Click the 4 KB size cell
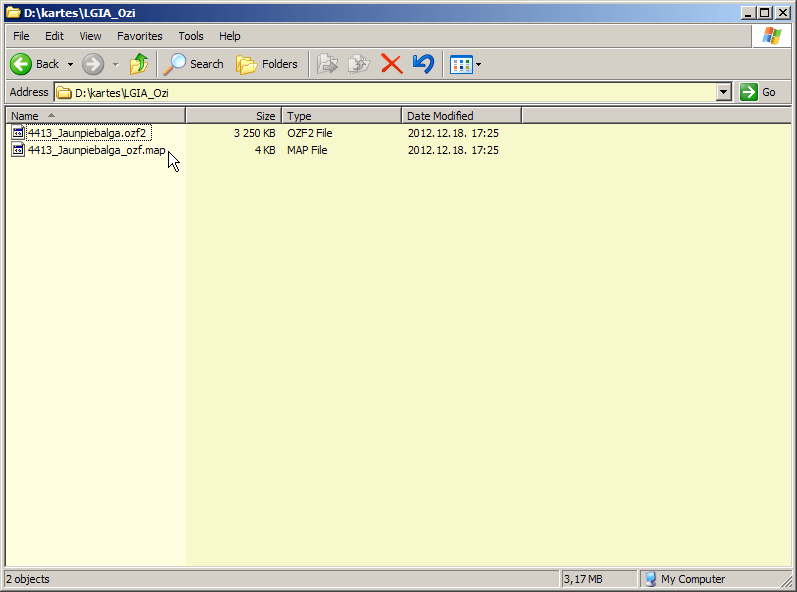797x592 pixels. pos(265,150)
